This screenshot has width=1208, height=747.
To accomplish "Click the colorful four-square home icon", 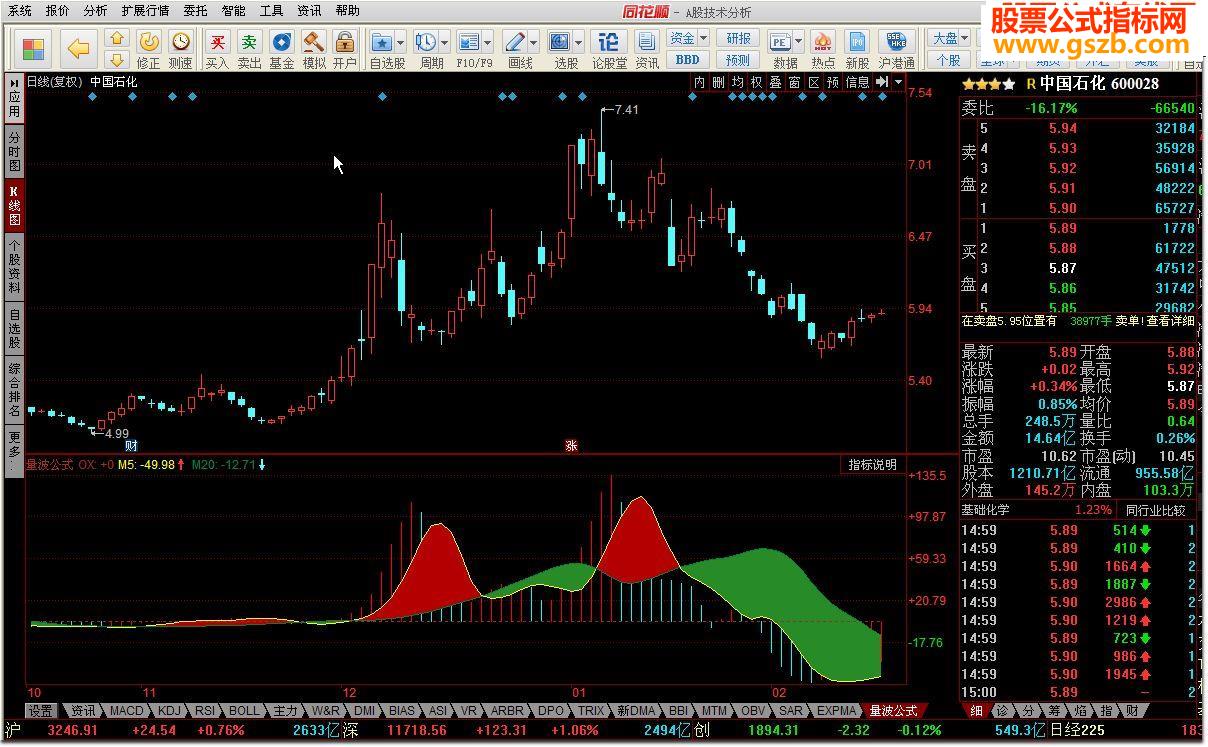I will pos(33,48).
